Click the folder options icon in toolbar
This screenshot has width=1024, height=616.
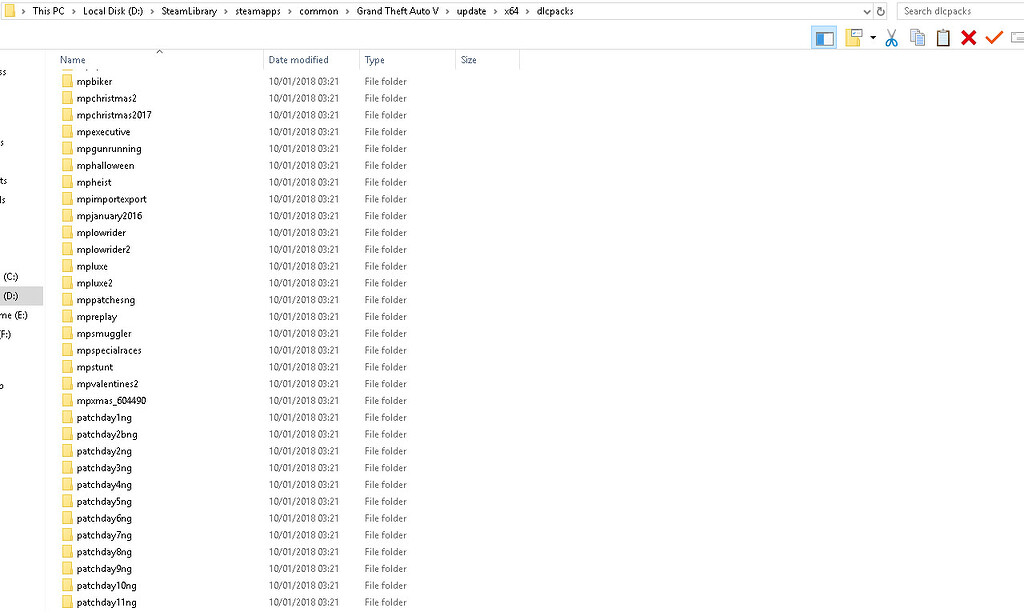pyautogui.click(x=854, y=38)
